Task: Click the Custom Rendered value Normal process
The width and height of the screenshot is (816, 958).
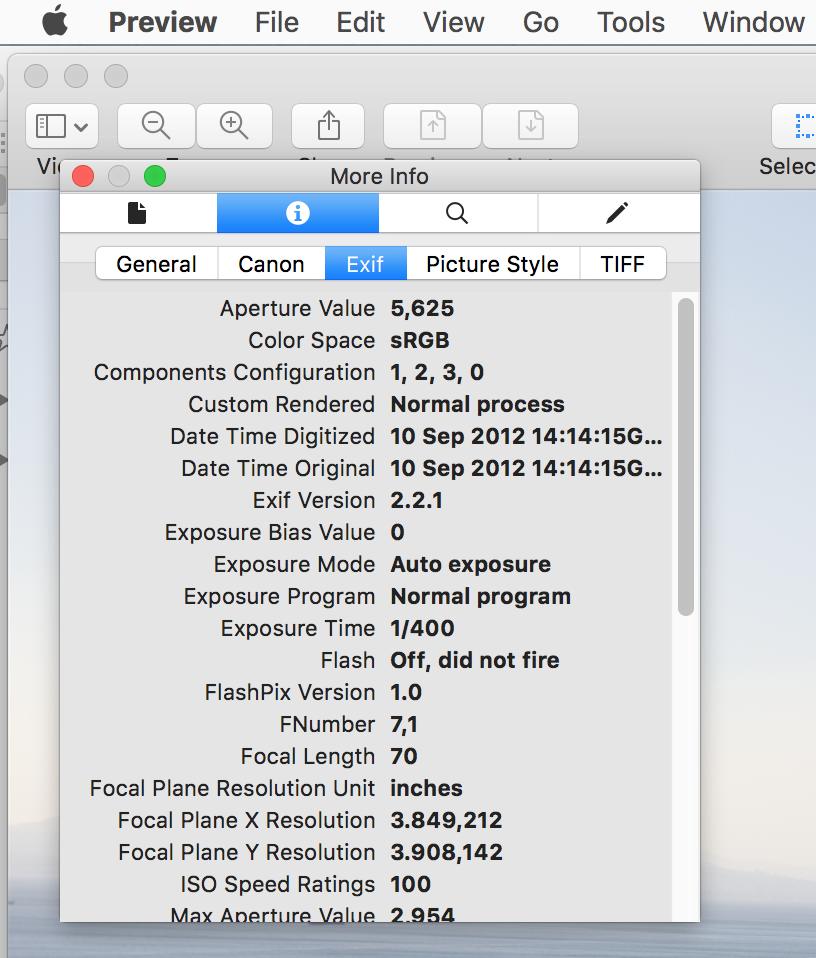Action: (x=478, y=404)
